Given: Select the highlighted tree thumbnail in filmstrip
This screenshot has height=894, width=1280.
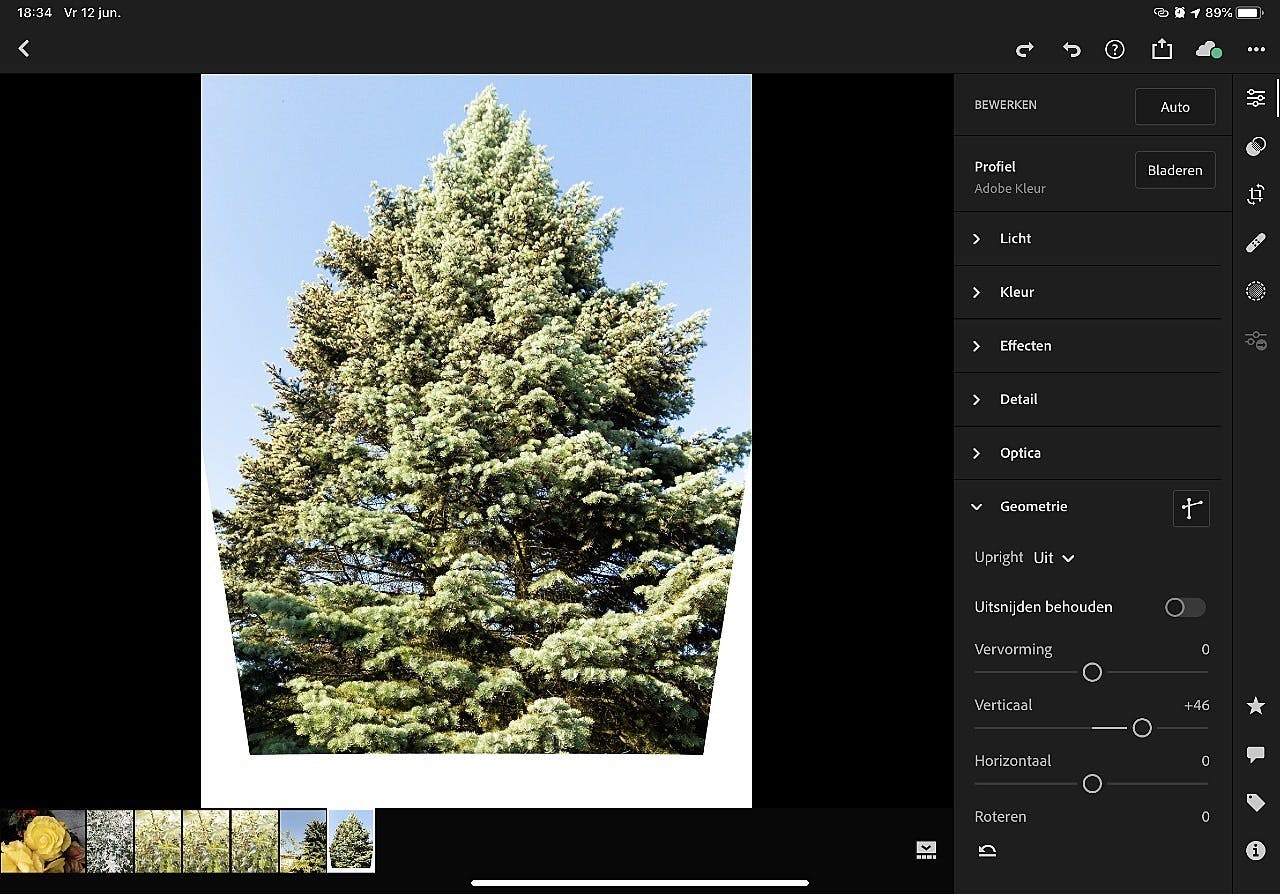Looking at the screenshot, I should (x=351, y=841).
